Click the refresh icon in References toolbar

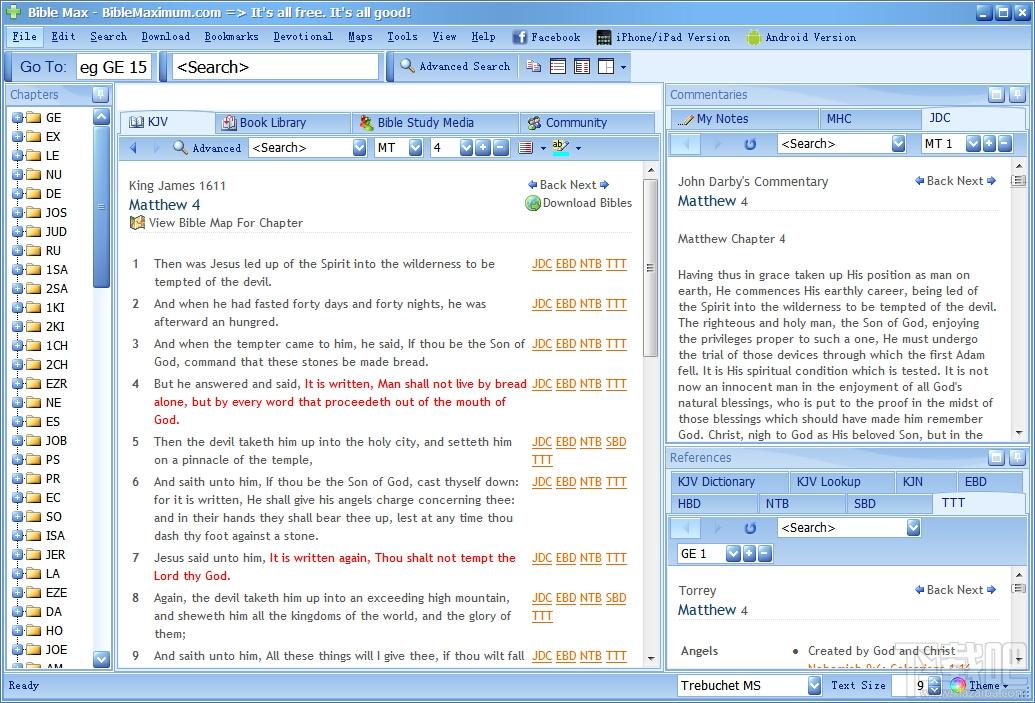pos(750,528)
